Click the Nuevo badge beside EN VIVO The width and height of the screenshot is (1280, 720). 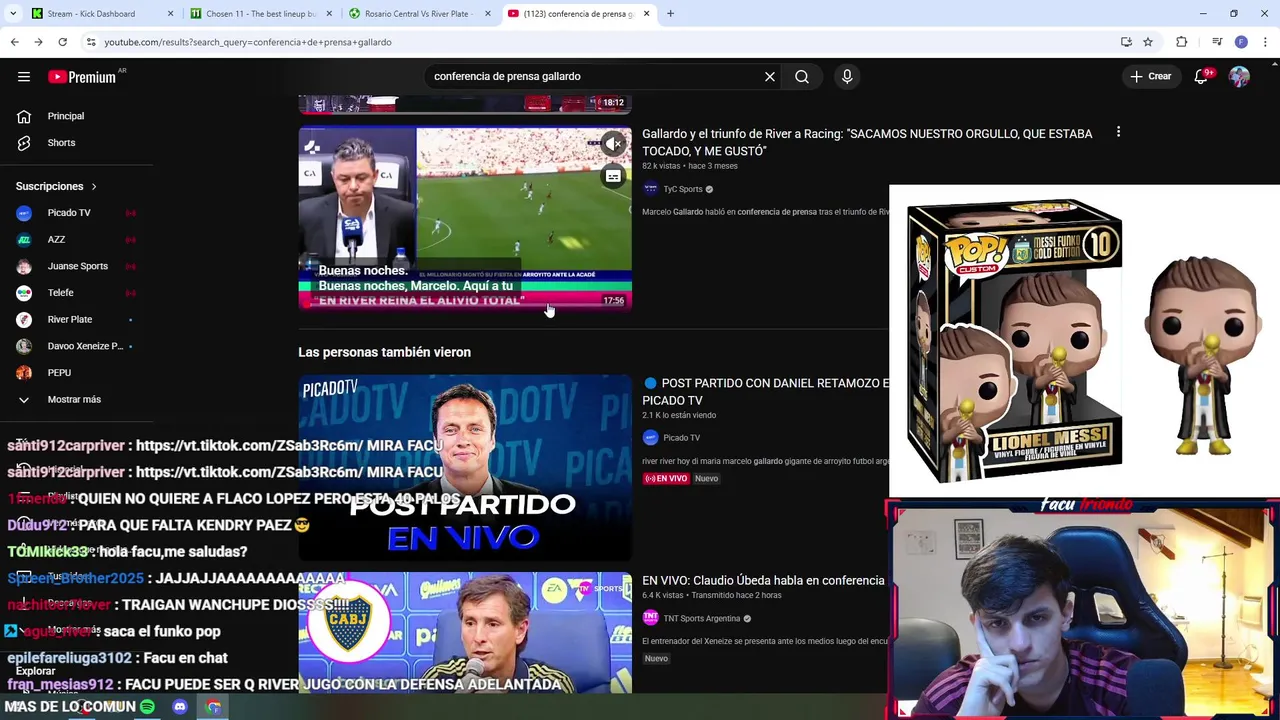click(706, 478)
